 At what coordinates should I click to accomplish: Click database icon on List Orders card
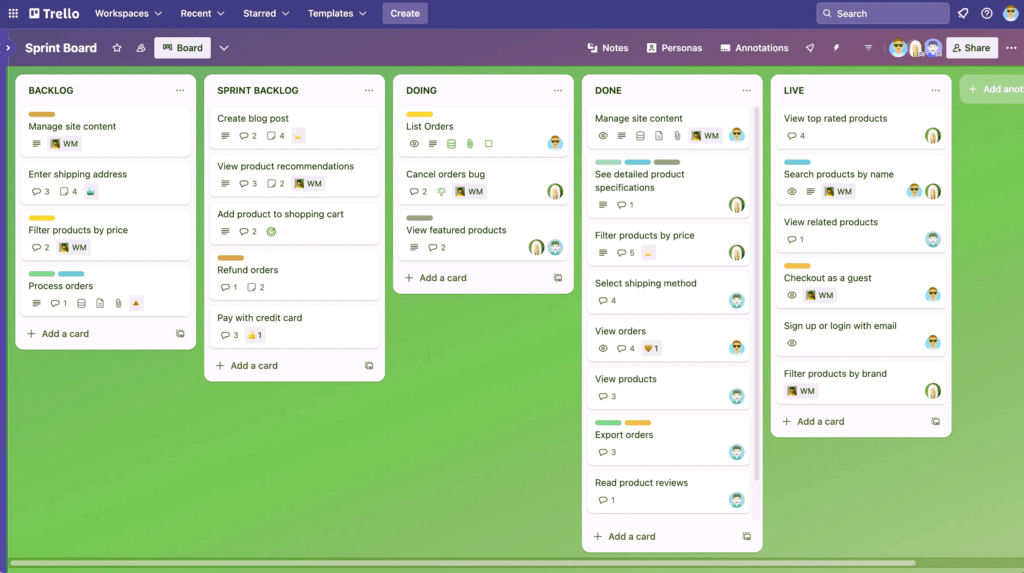point(451,144)
